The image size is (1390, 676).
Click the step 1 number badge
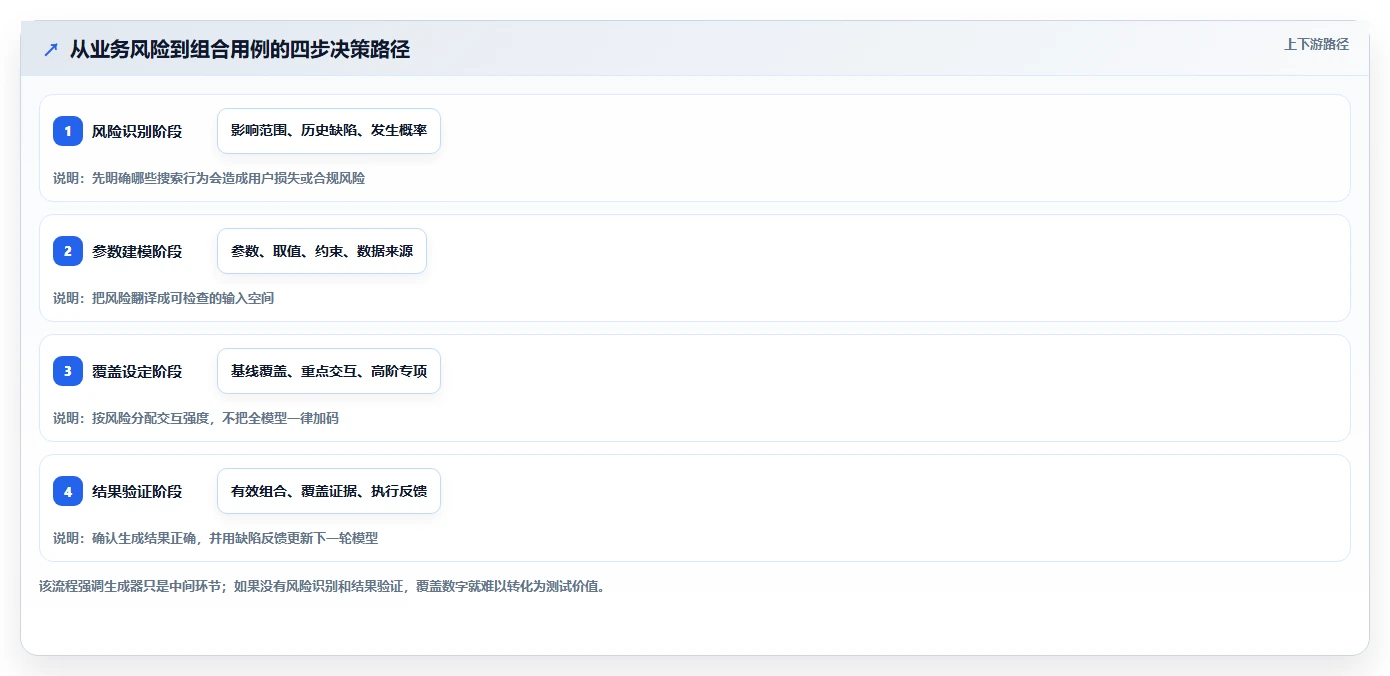68,131
